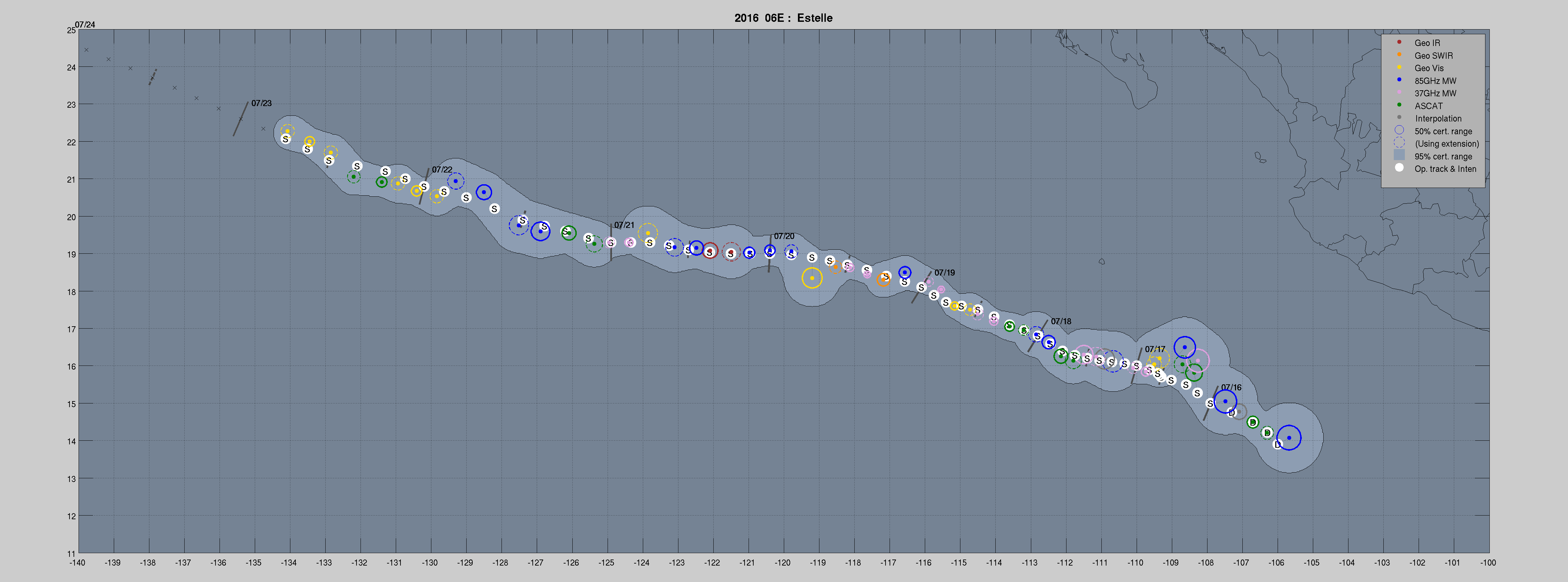Click the dashed Using extension circle icon
The image size is (1568, 582).
[x=1399, y=143]
